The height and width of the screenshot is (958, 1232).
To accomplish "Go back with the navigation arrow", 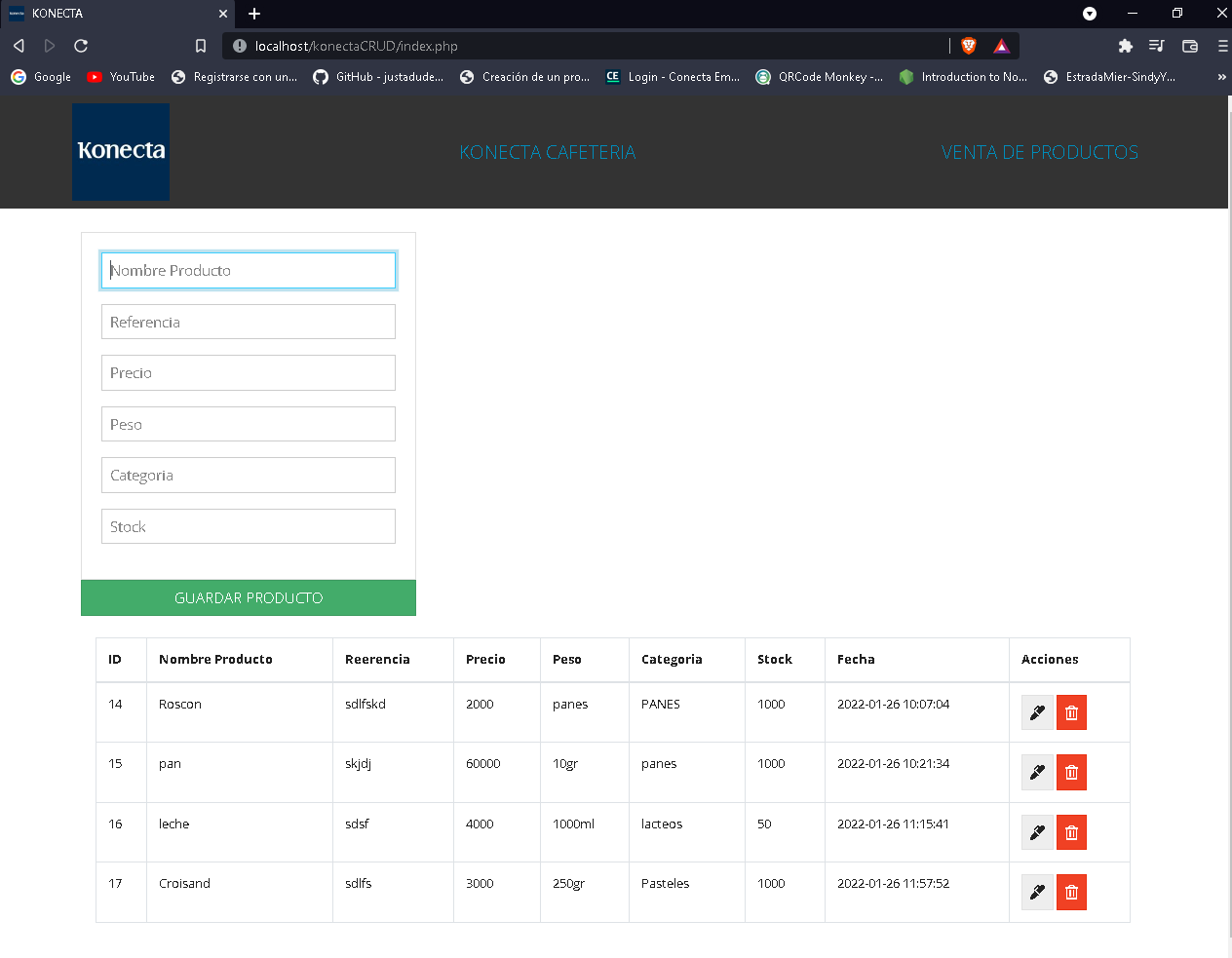I will 19,45.
